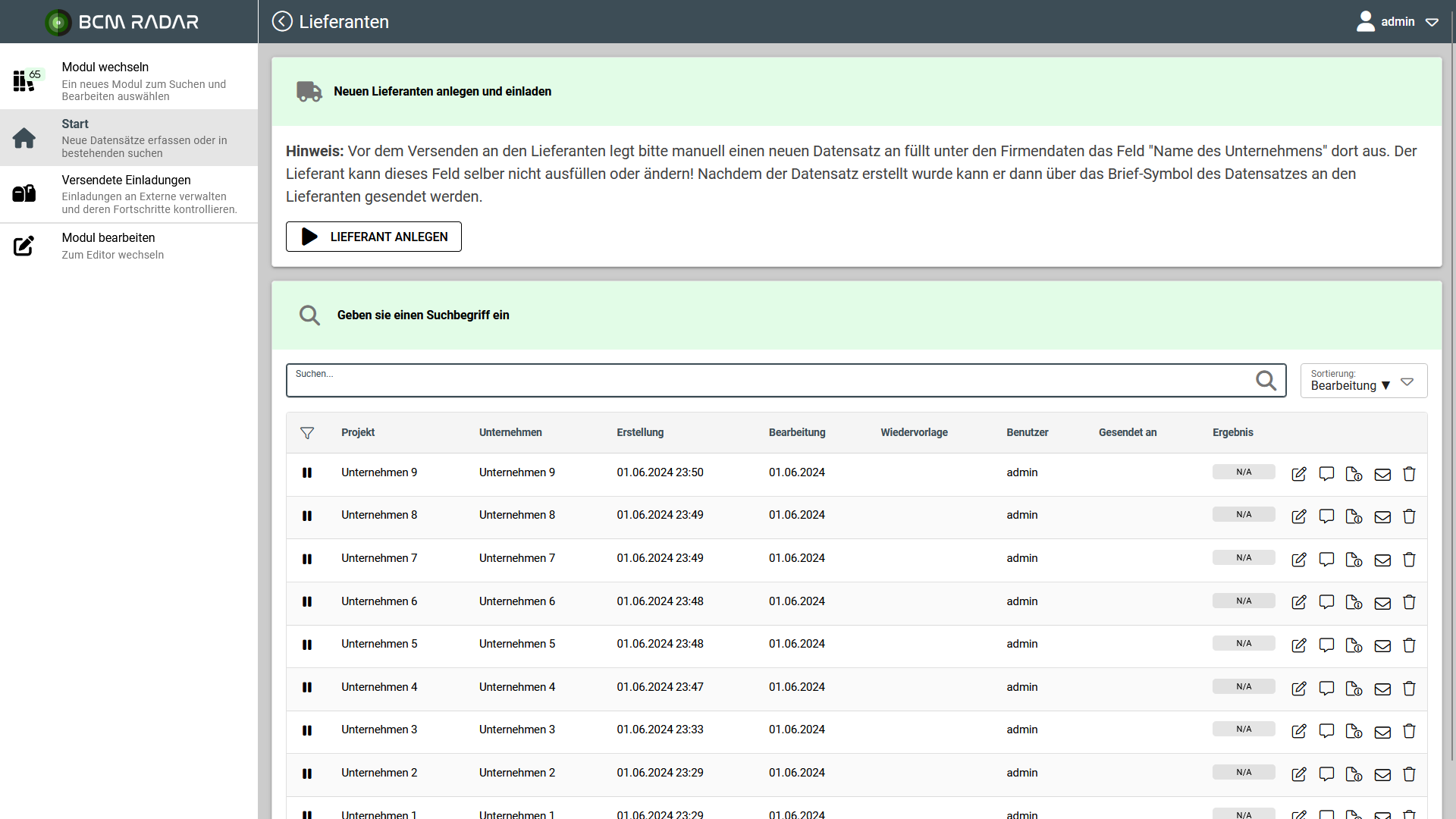Click the magnifier icon in search field
This screenshot has height=819, width=1456.
click(1266, 381)
